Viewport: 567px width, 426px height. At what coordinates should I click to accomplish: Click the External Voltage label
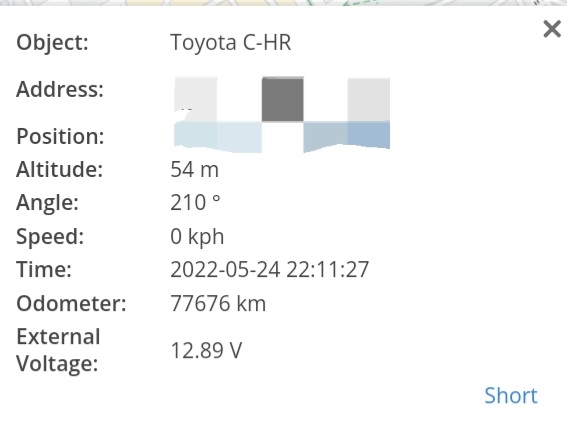pos(58,350)
